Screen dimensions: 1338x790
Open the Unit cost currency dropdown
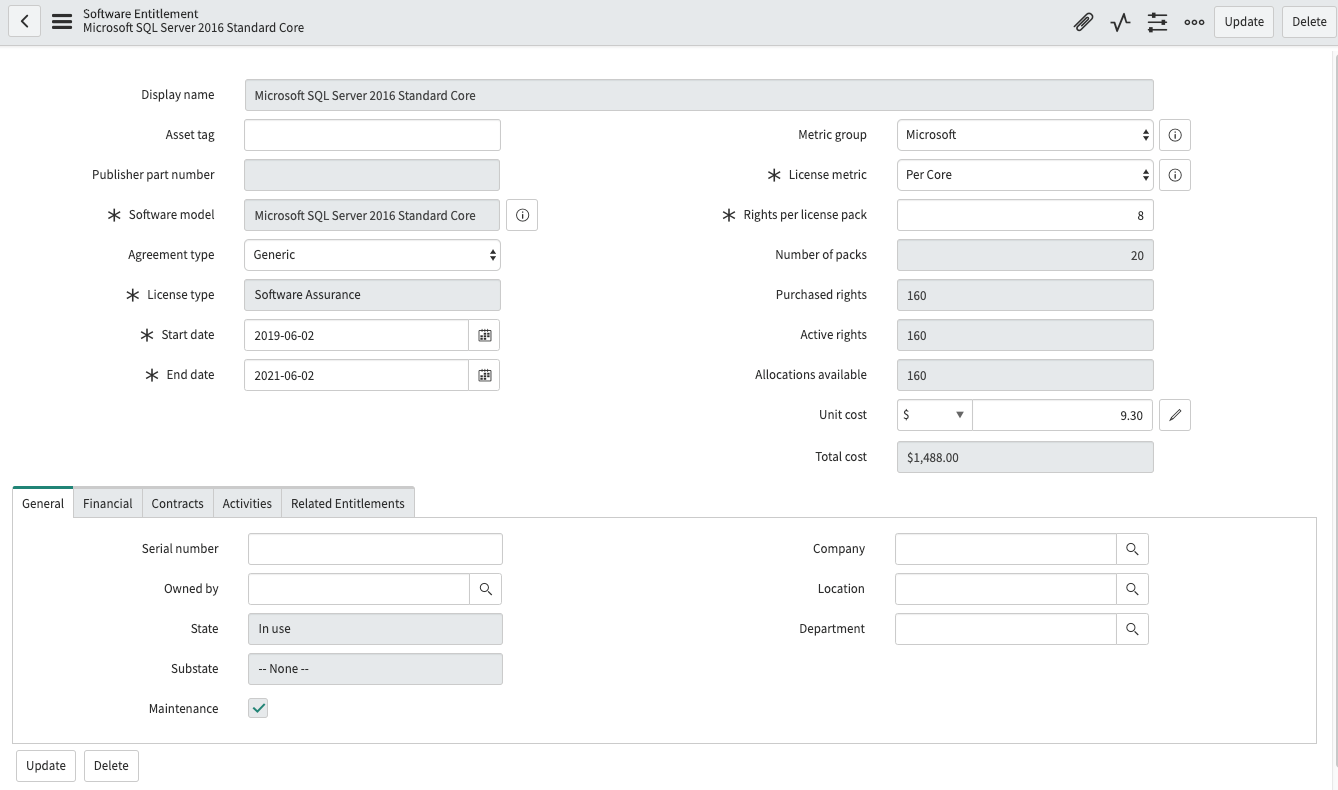(934, 415)
